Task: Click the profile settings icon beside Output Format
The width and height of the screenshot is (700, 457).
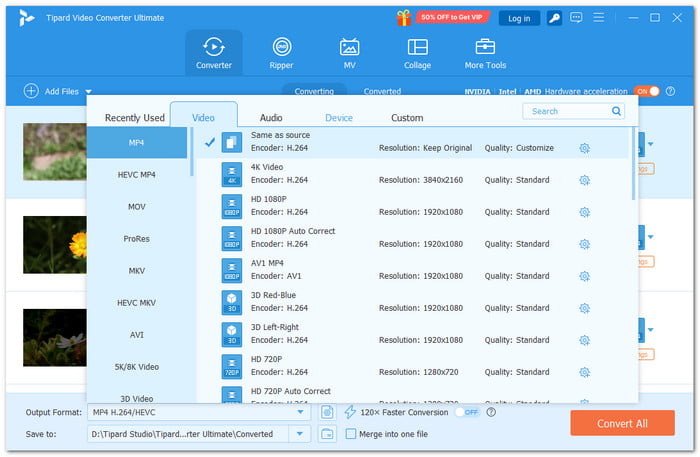Action: pos(327,412)
